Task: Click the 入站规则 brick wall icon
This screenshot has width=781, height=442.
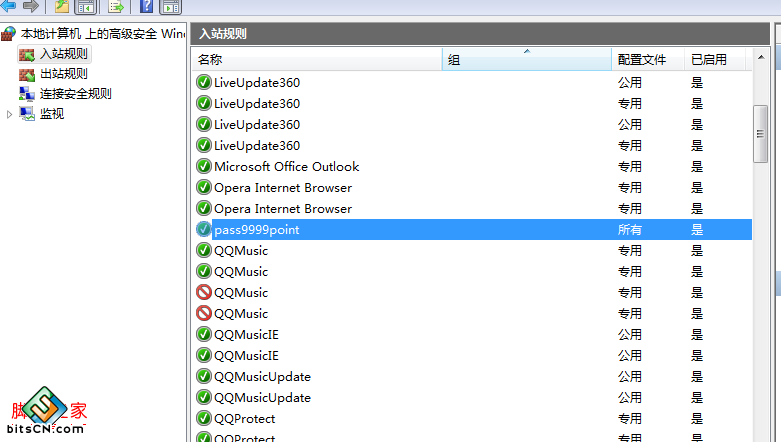Action: coord(26,54)
